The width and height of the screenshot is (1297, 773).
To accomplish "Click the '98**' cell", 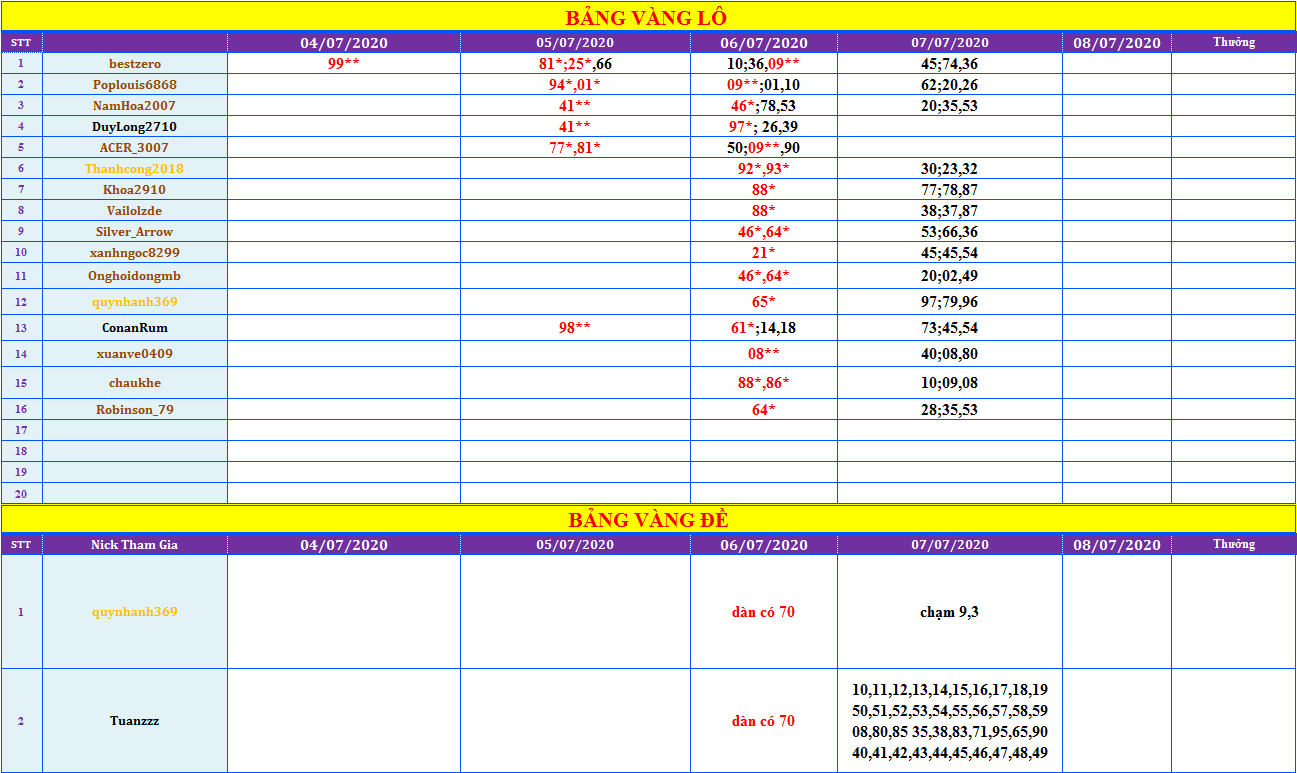I will click(575, 328).
